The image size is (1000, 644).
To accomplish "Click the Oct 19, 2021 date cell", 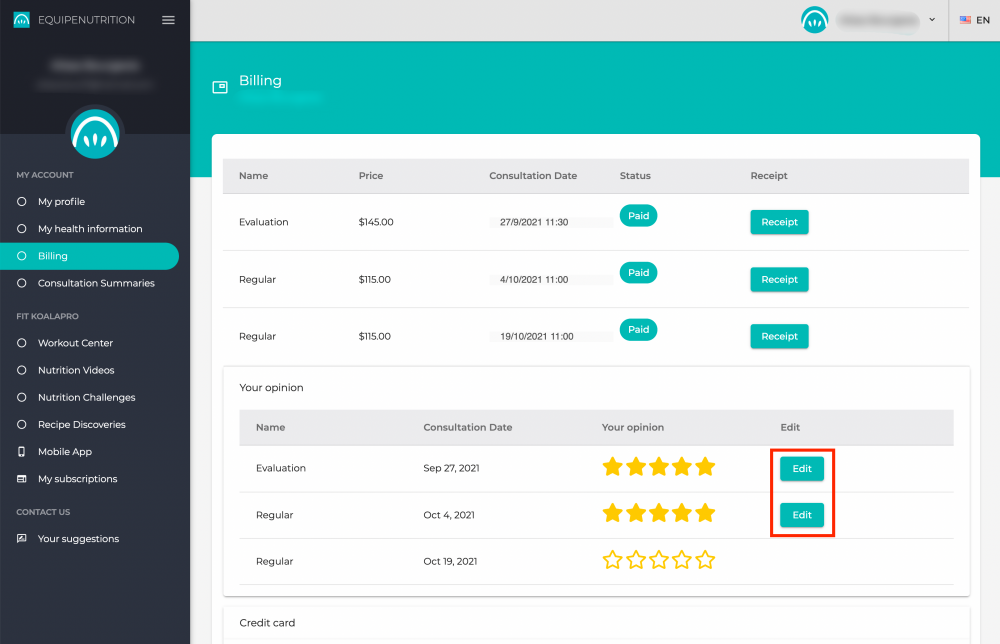I will tap(450, 561).
